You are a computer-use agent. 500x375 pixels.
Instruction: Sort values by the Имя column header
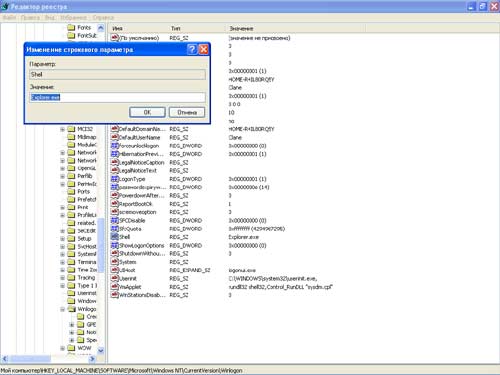[139, 29]
